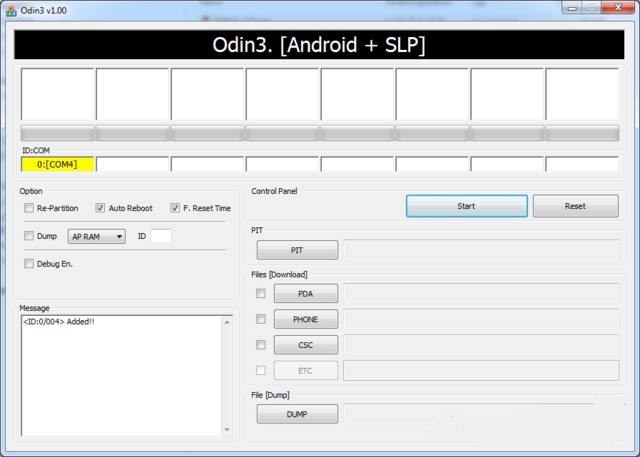The height and width of the screenshot is (457, 640).
Task: Click the DUMP file path field
Action: (x=481, y=414)
